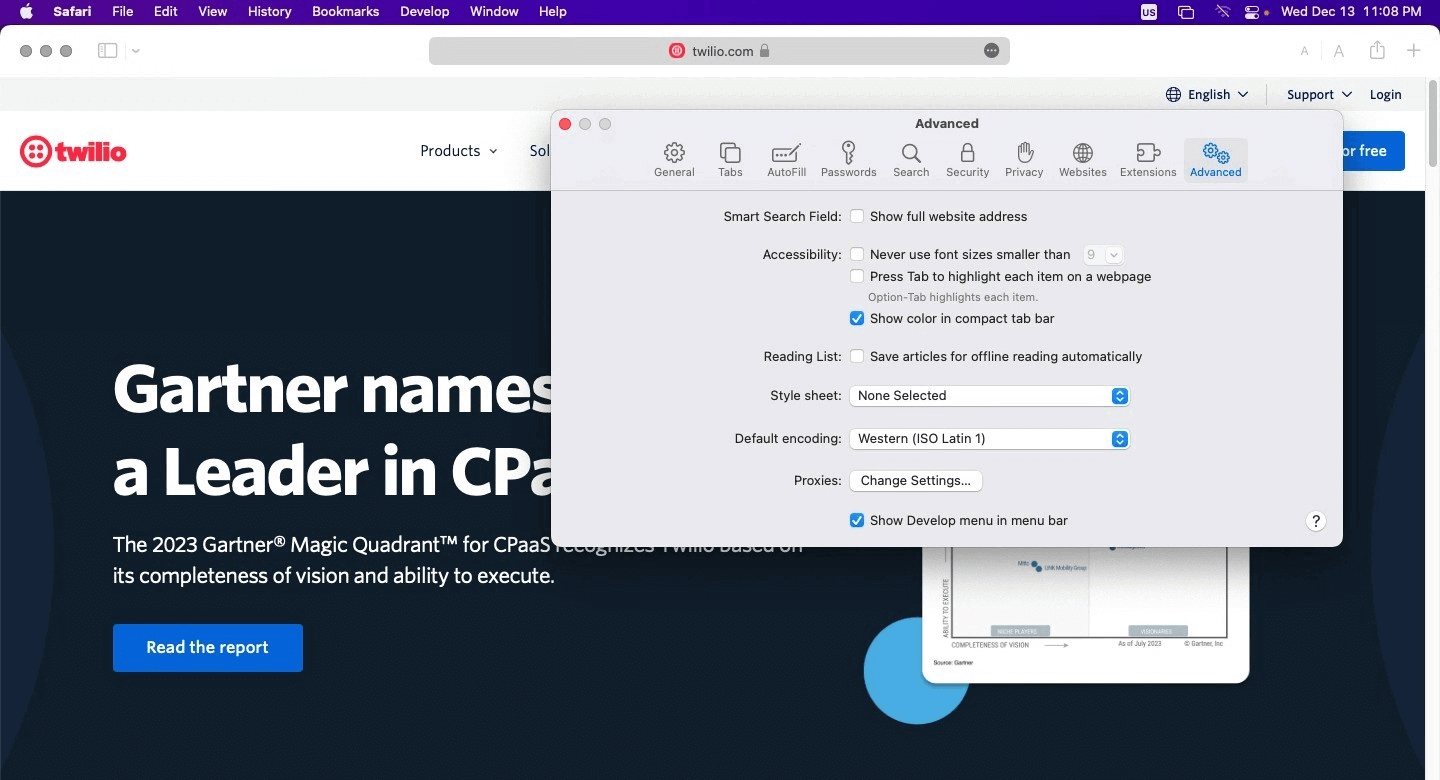Open the Style sheet dropdown
This screenshot has width=1440, height=780.
pos(989,396)
